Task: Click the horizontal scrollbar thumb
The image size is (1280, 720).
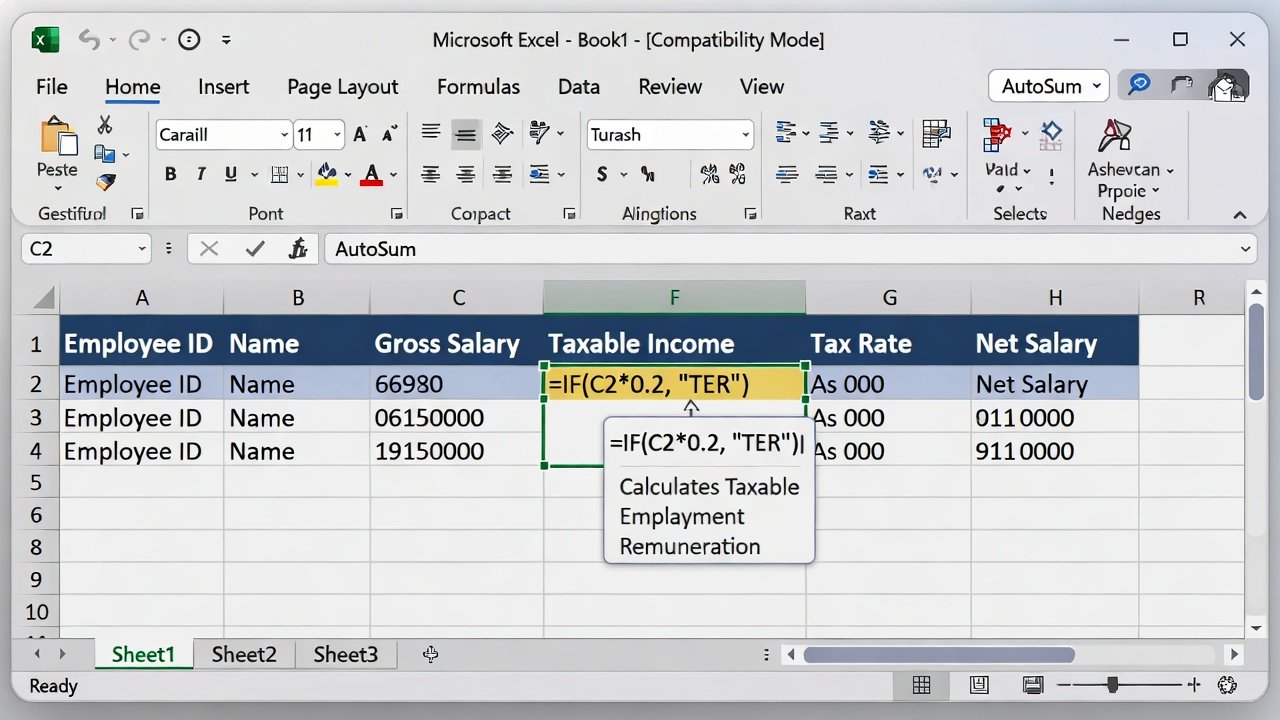Action: click(x=939, y=655)
